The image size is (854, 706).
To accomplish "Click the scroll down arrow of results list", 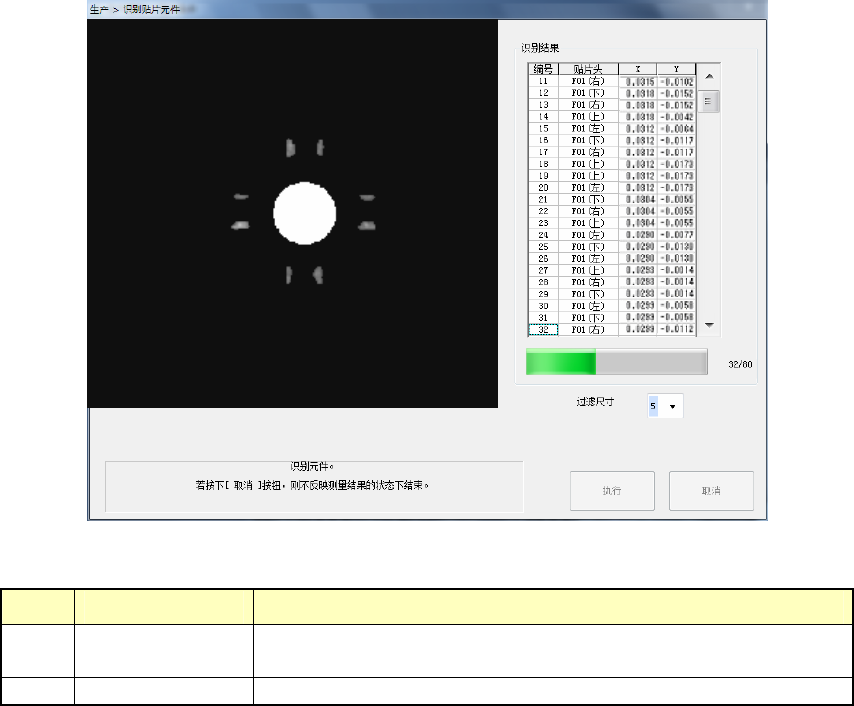I will tap(709, 325).
